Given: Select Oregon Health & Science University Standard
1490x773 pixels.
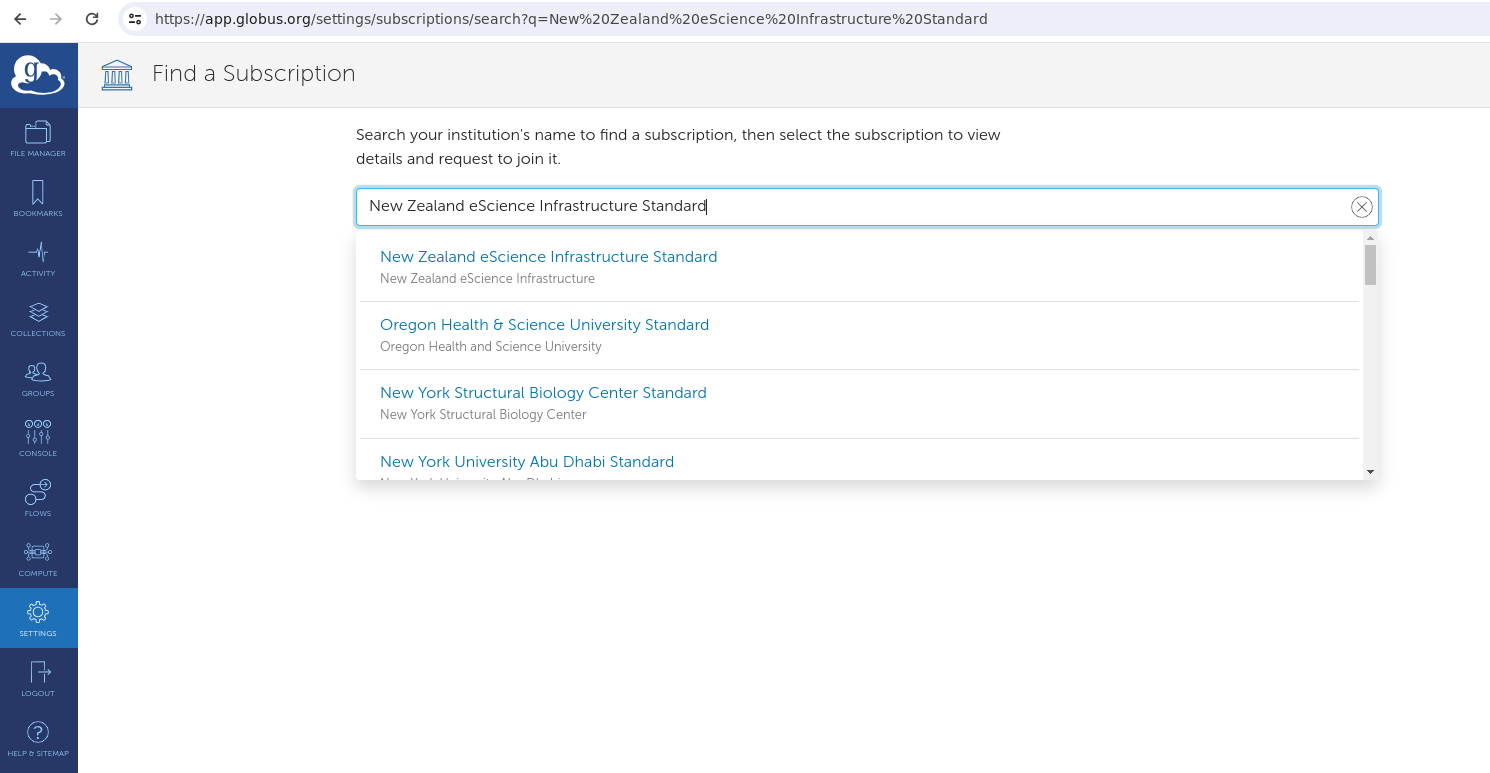Looking at the screenshot, I should tap(860, 335).
